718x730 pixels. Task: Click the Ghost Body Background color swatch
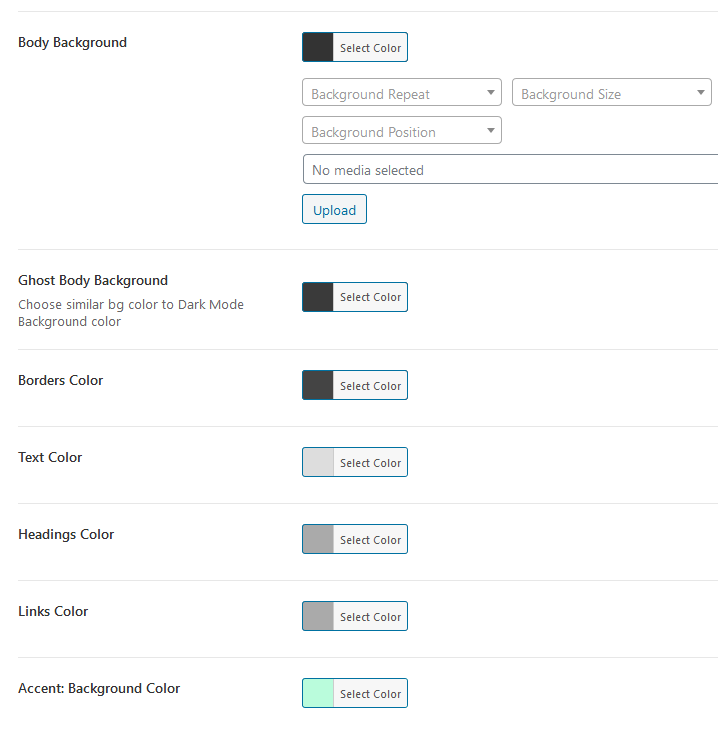click(x=318, y=297)
